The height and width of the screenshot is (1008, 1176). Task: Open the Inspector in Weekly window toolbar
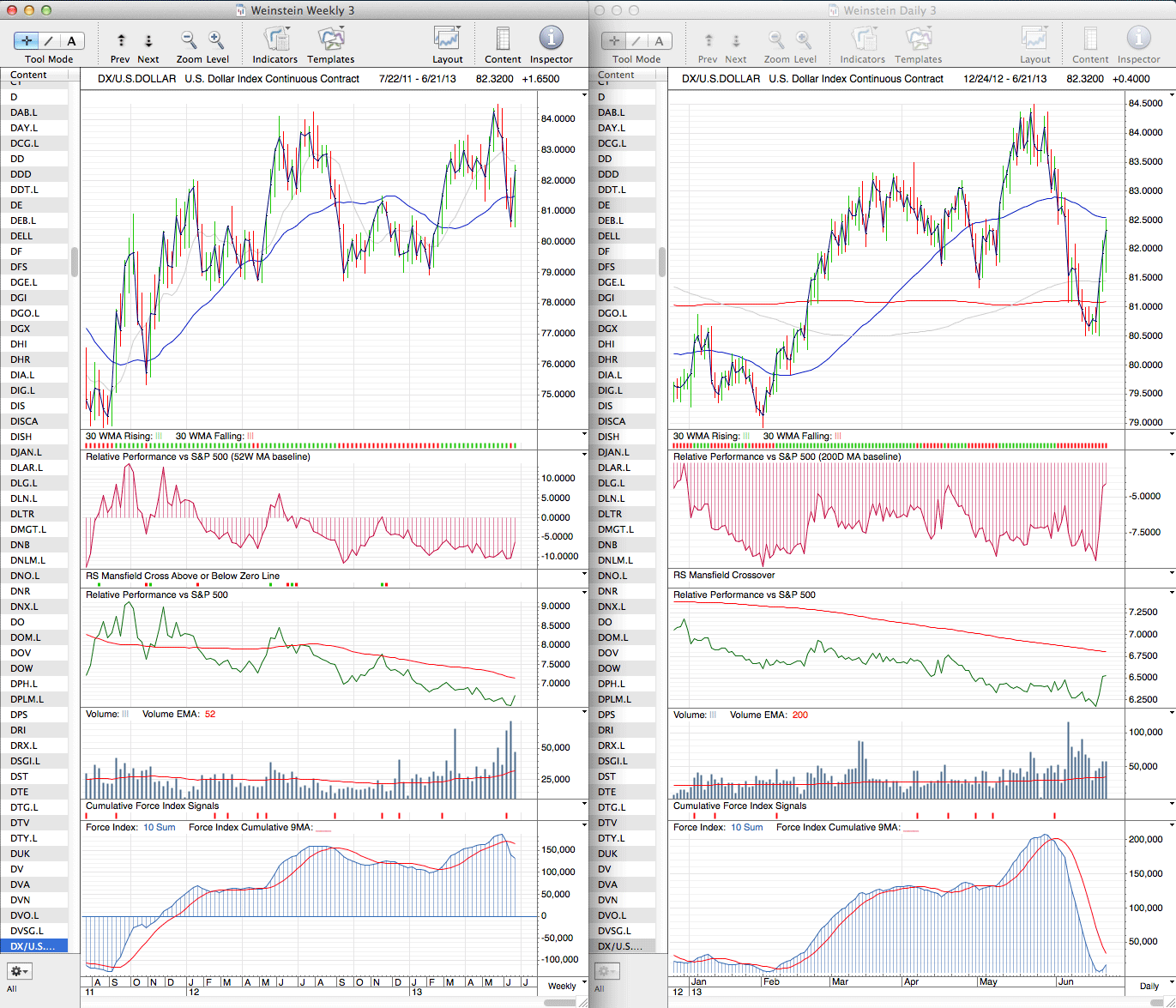point(551,39)
